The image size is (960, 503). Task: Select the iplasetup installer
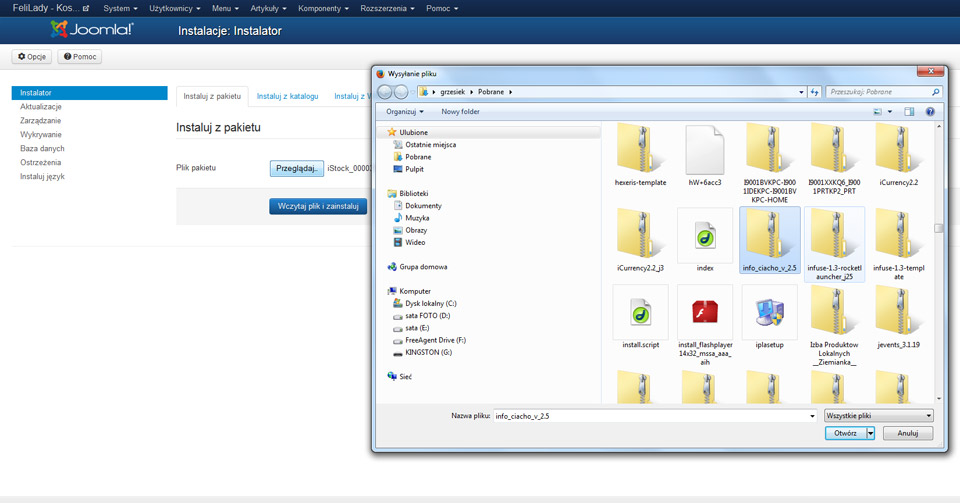(770, 317)
